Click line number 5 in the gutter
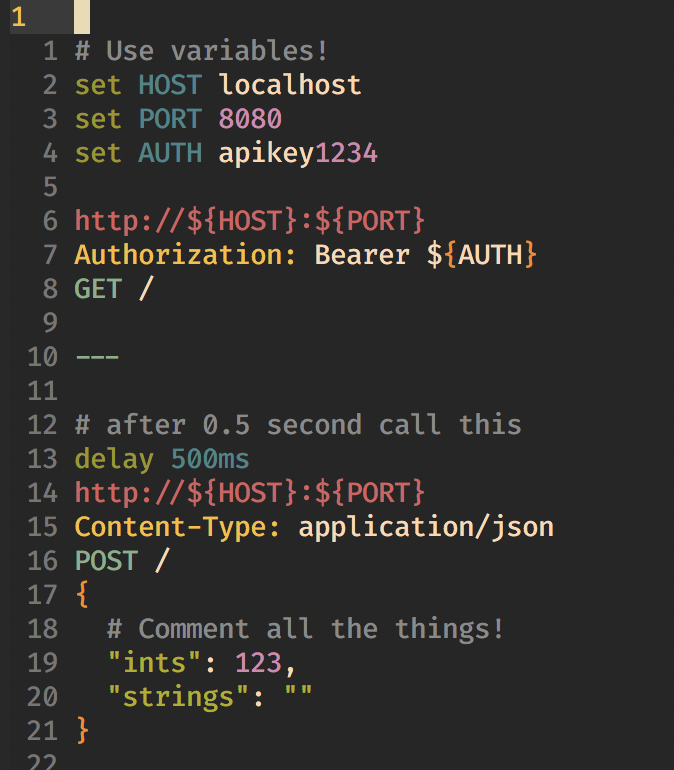This screenshot has height=770, width=674. tap(50, 187)
